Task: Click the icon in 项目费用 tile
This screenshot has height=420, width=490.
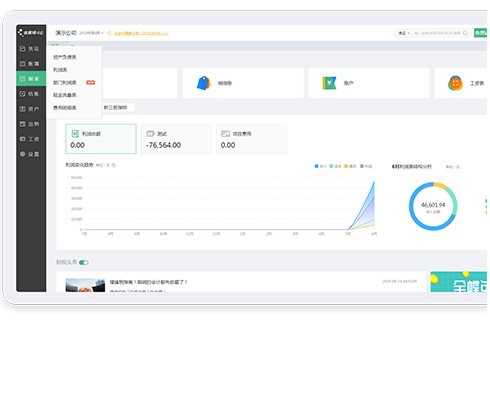Action: (x=226, y=134)
